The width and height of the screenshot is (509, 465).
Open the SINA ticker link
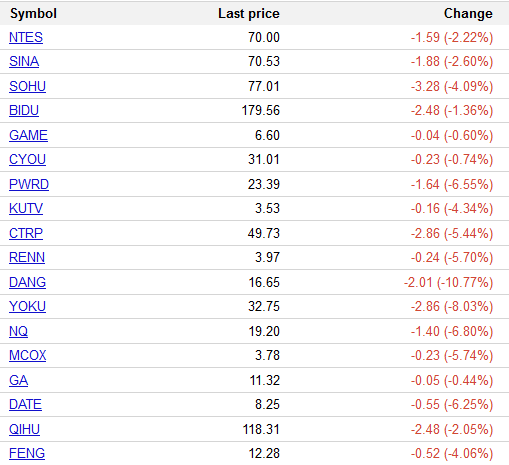coord(24,62)
